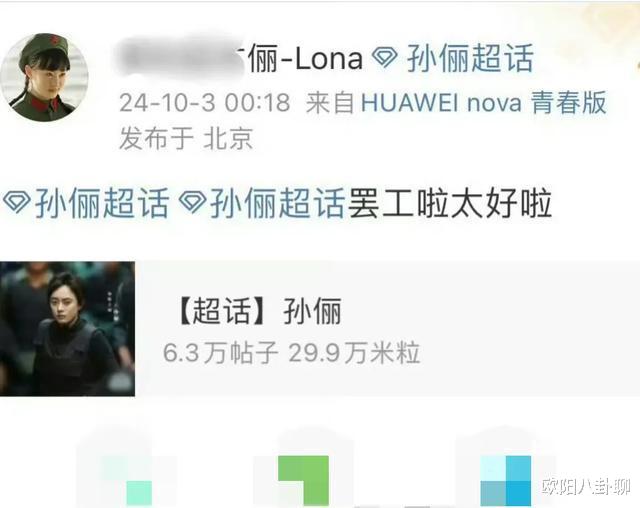Tap the diamond badge beside the Lona username

[385, 58]
